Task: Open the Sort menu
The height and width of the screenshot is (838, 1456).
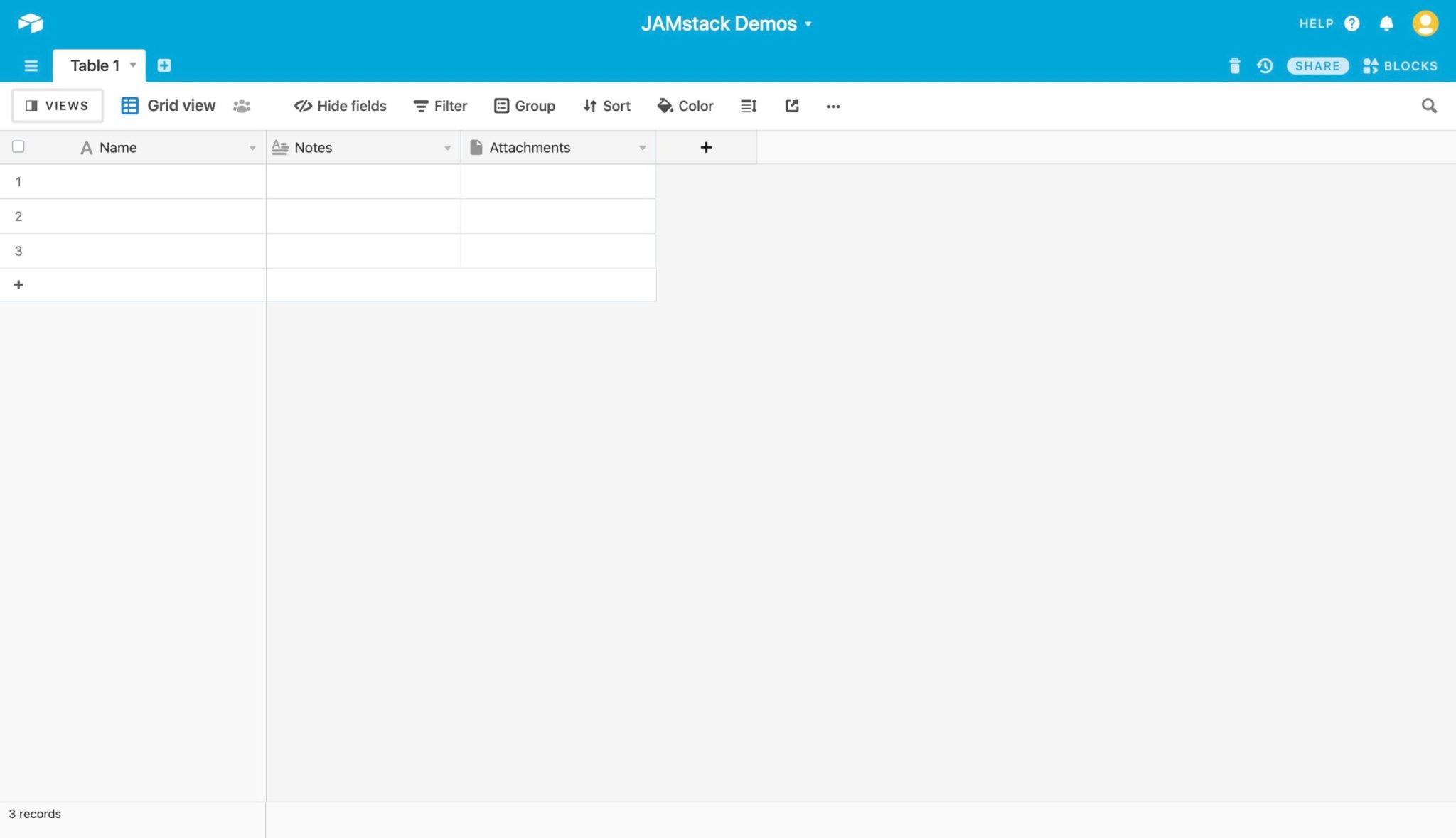Action: pos(606,105)
